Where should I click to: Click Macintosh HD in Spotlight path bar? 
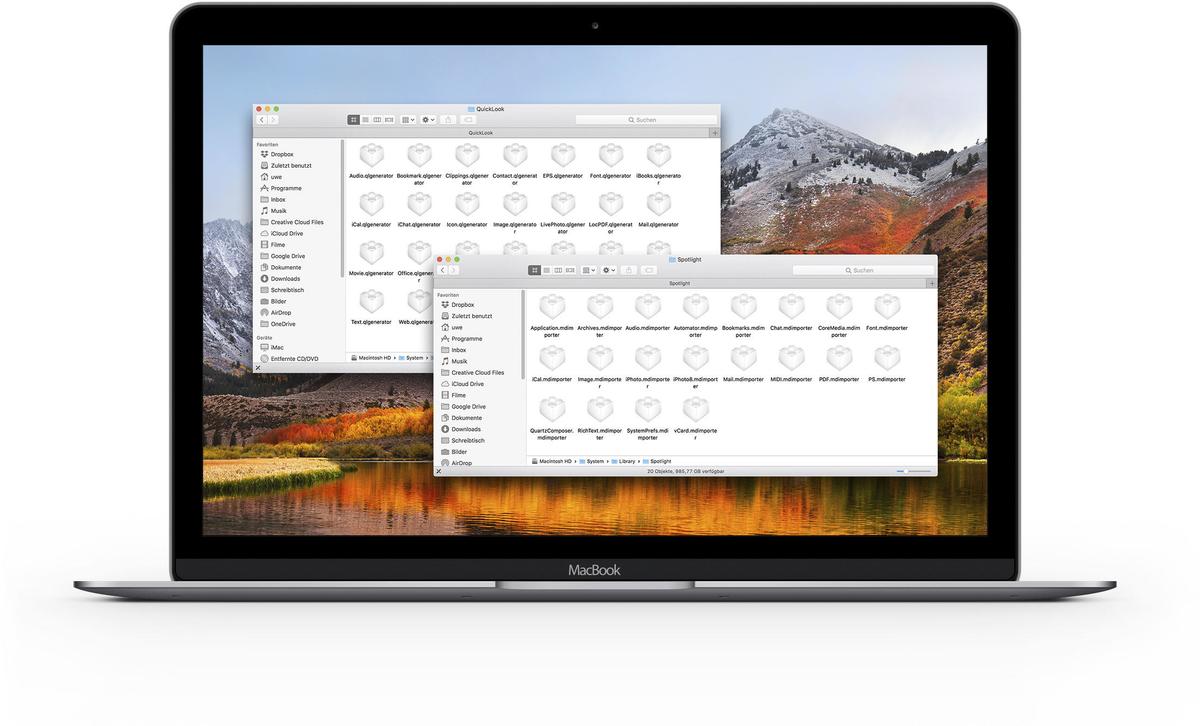click(552, 461)
